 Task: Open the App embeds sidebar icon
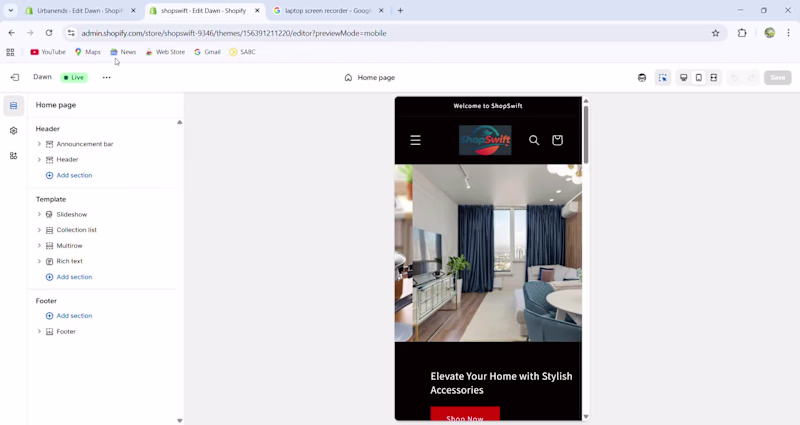point(13,156)
